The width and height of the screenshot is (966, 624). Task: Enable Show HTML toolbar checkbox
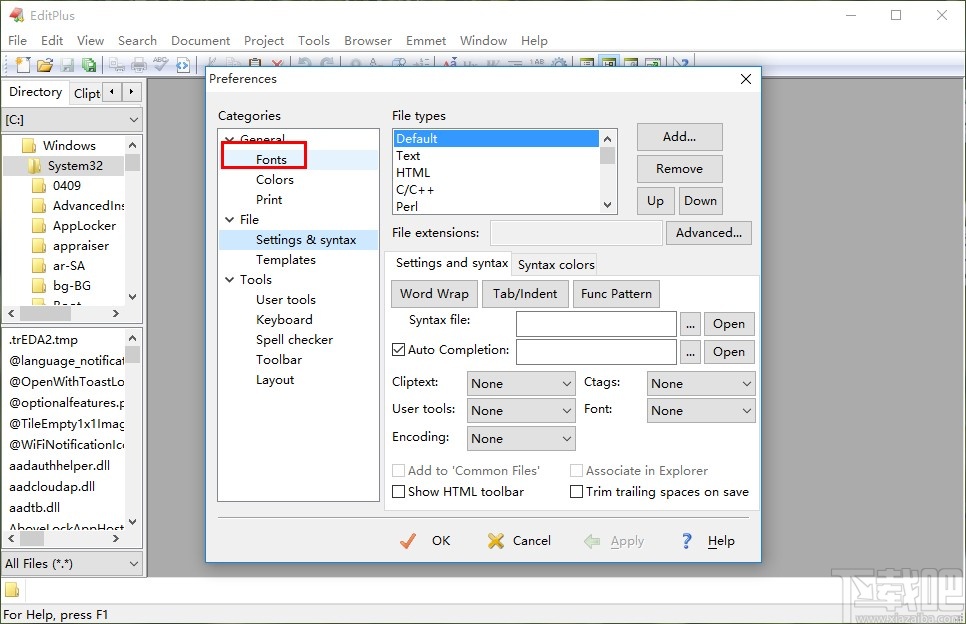click(399, 492)
